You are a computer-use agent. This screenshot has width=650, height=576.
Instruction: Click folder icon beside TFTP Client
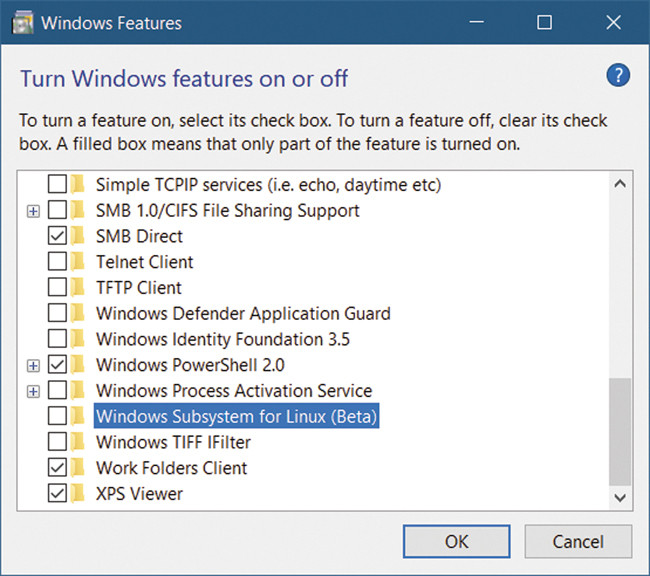[79, 288]
